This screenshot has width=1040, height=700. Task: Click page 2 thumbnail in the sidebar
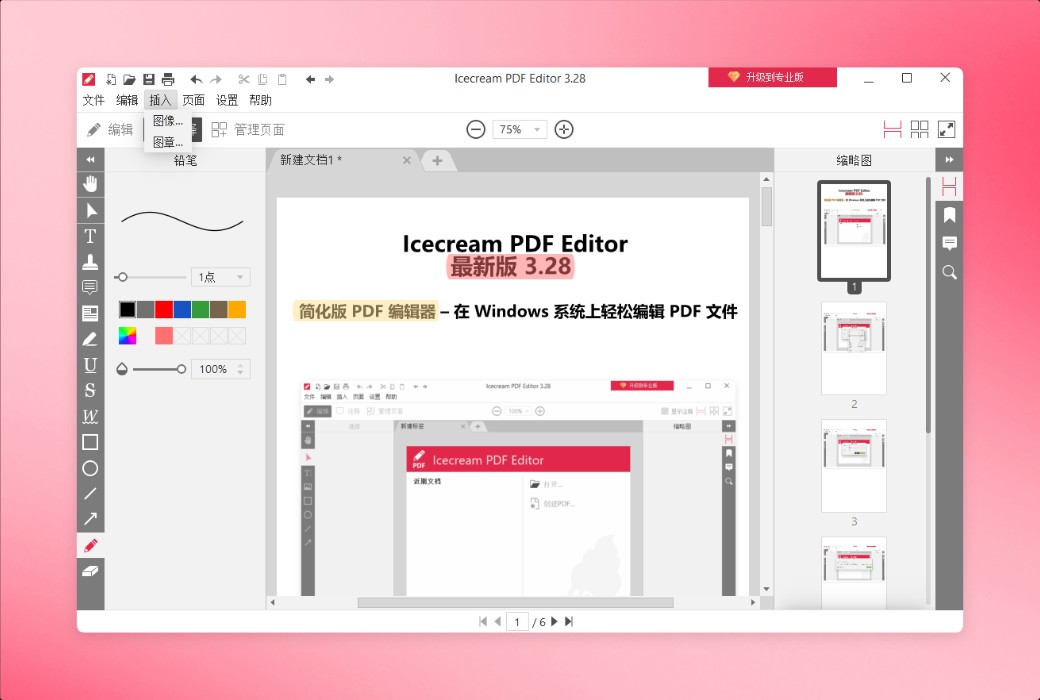pyautogui.click(x=853, y=348)
